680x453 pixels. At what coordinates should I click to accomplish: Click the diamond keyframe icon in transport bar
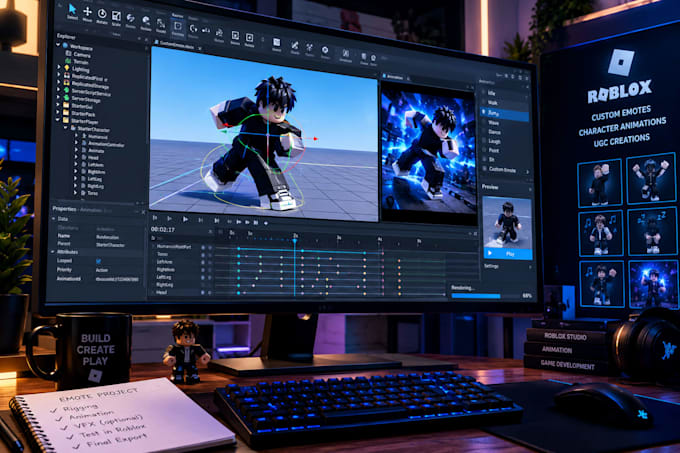pos(265,223)
